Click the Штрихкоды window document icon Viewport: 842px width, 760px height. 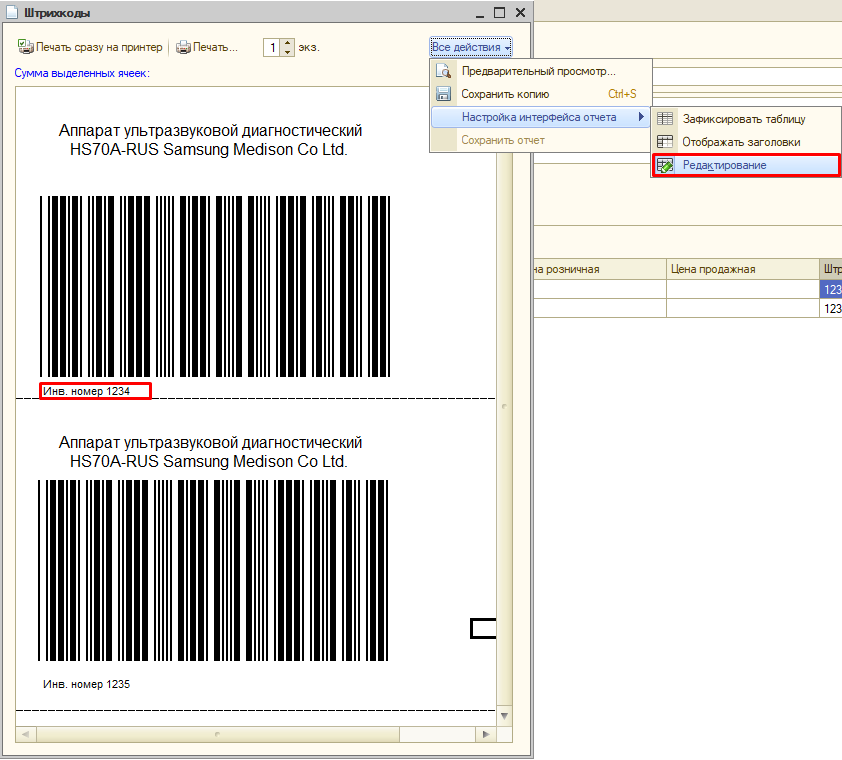pos(12,13)
